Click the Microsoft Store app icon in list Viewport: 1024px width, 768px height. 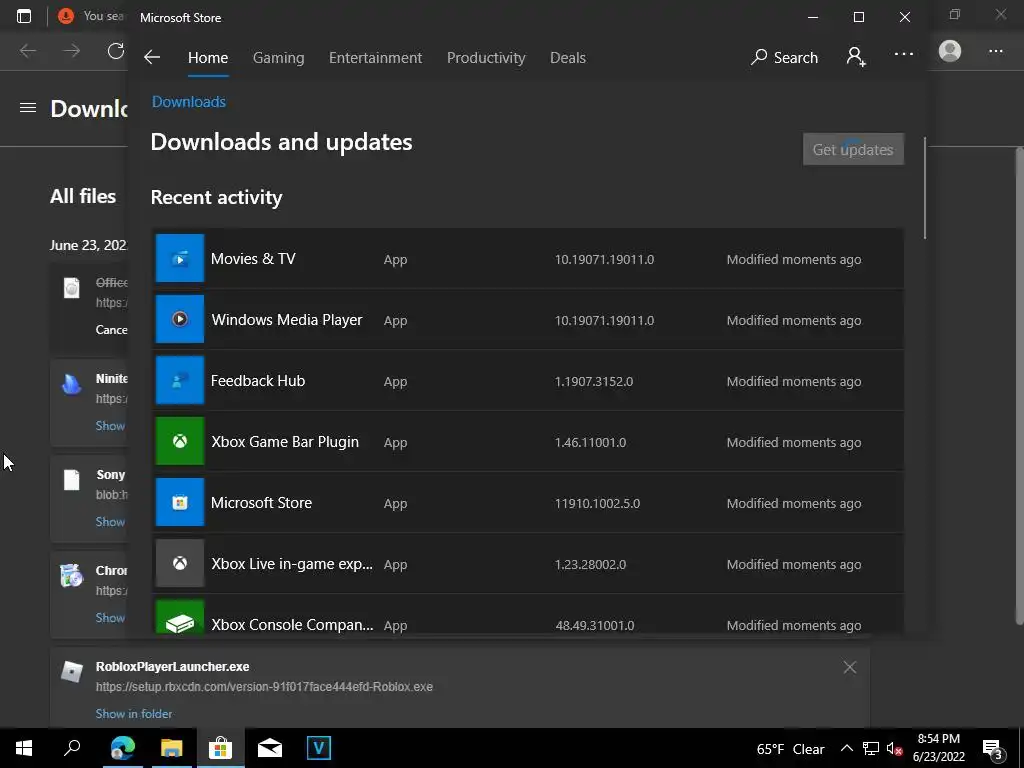click(x=180, y=502)
